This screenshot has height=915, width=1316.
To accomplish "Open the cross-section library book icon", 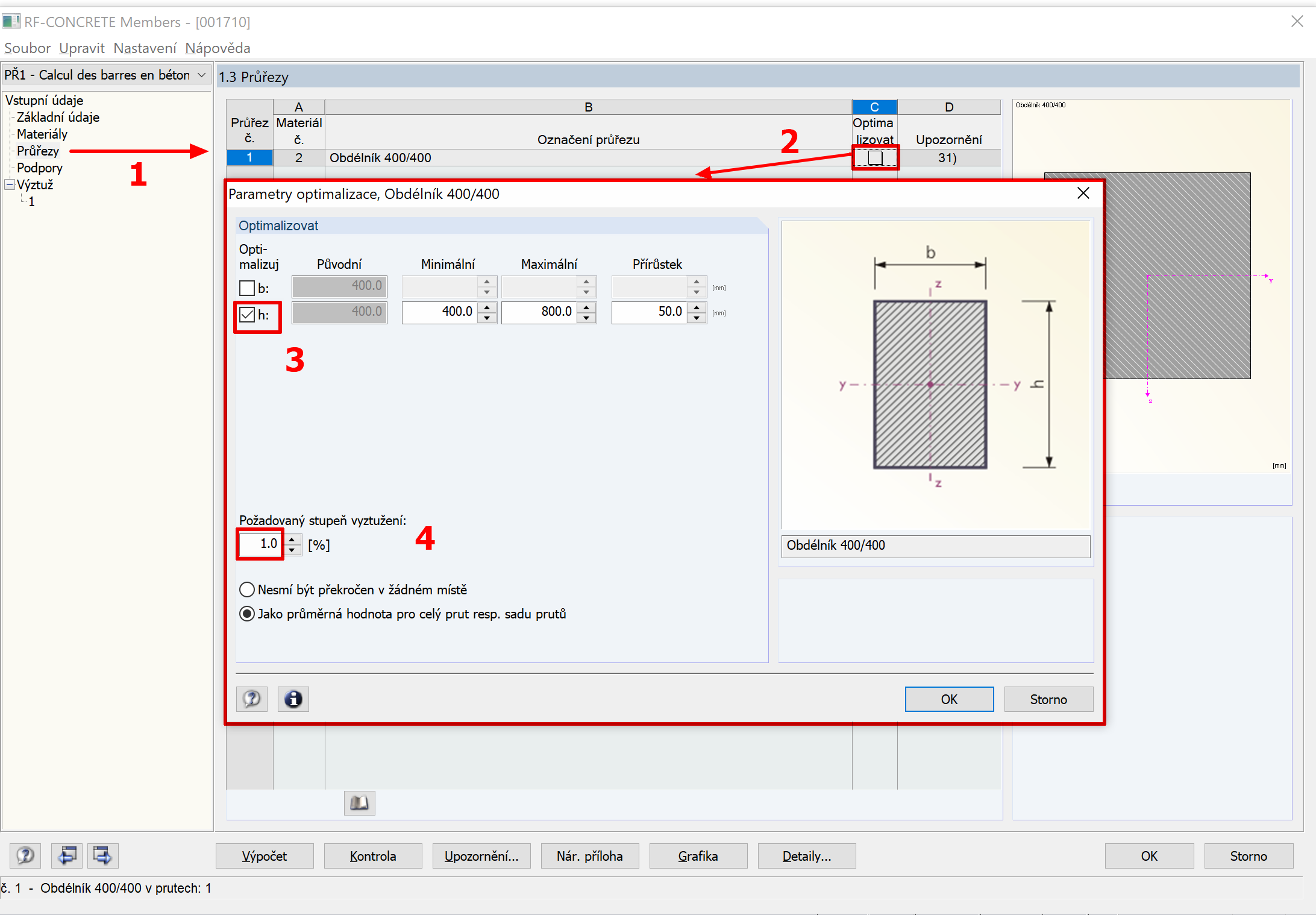I will (x=359, y=802).
